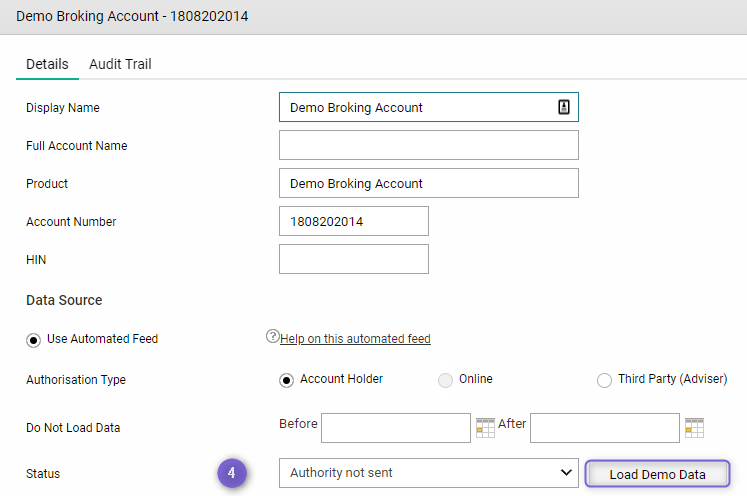The height and width of the screenshot is (496, 747).
Task: Click the HIN input field
Action: pos(353,259)
